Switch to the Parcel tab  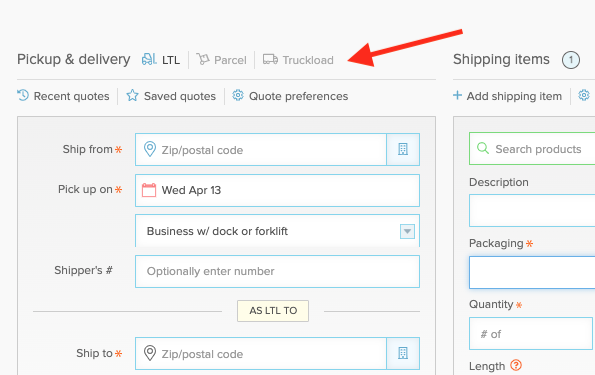click(x=221, y=60)
